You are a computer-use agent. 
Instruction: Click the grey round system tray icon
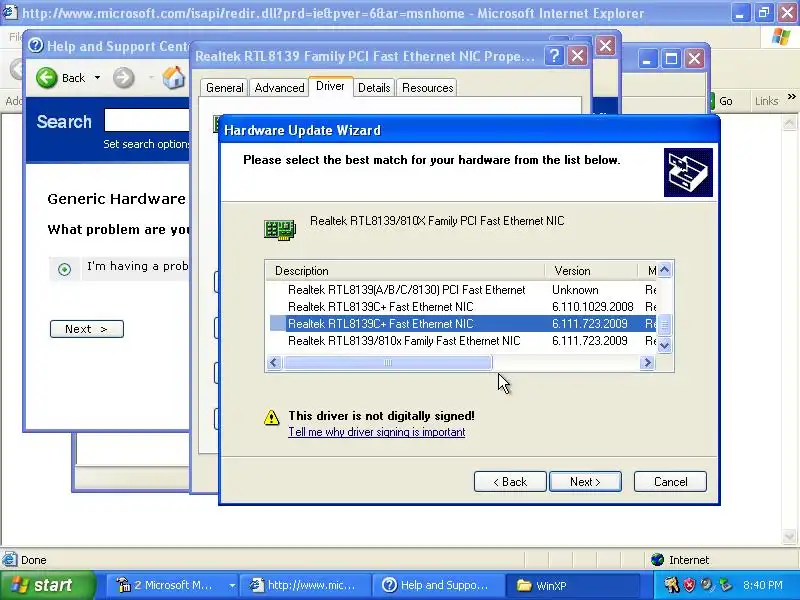[x=707, y=585]
